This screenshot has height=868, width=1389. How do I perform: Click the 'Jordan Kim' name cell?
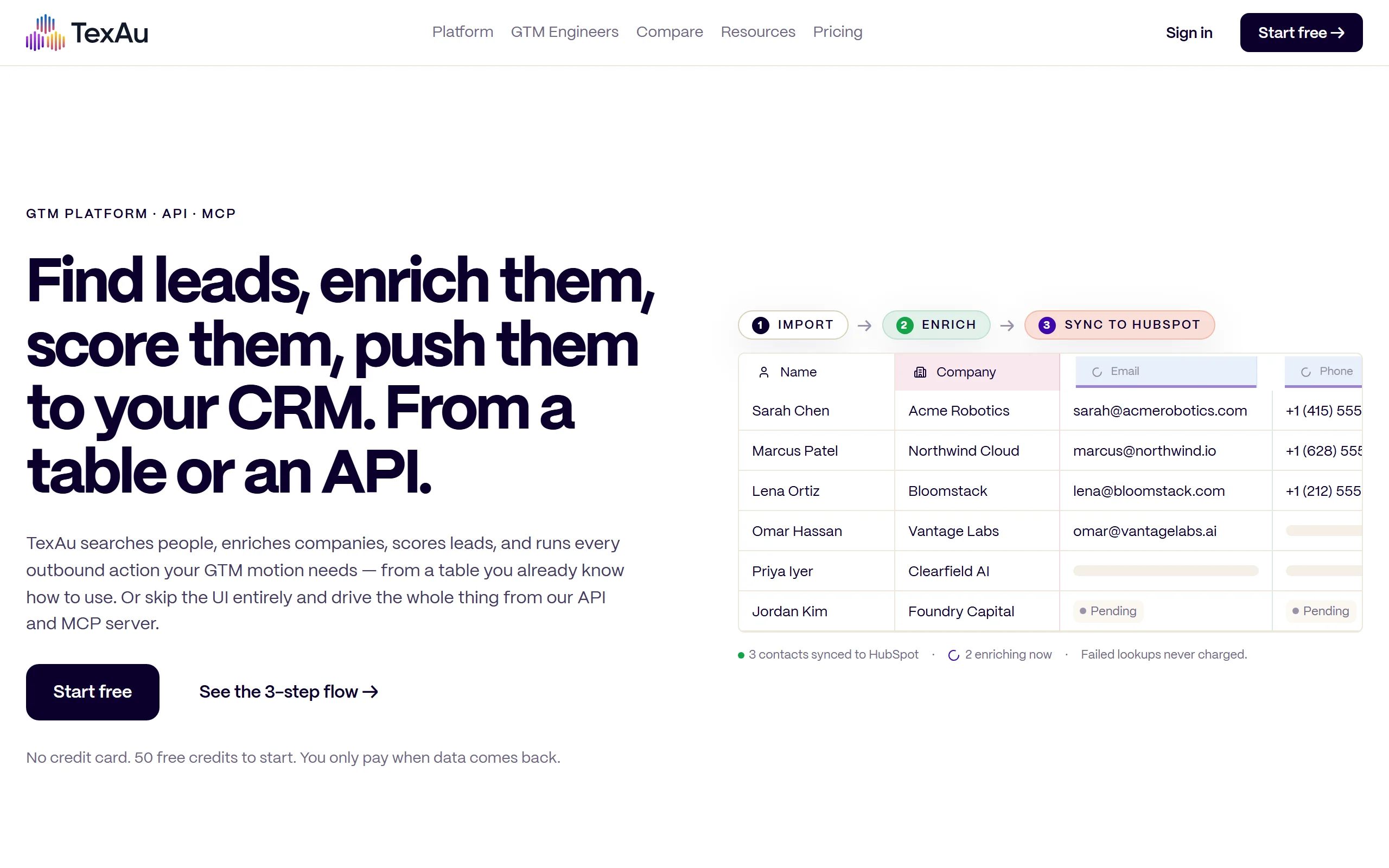pyautogui.click(x=816, y=611)
